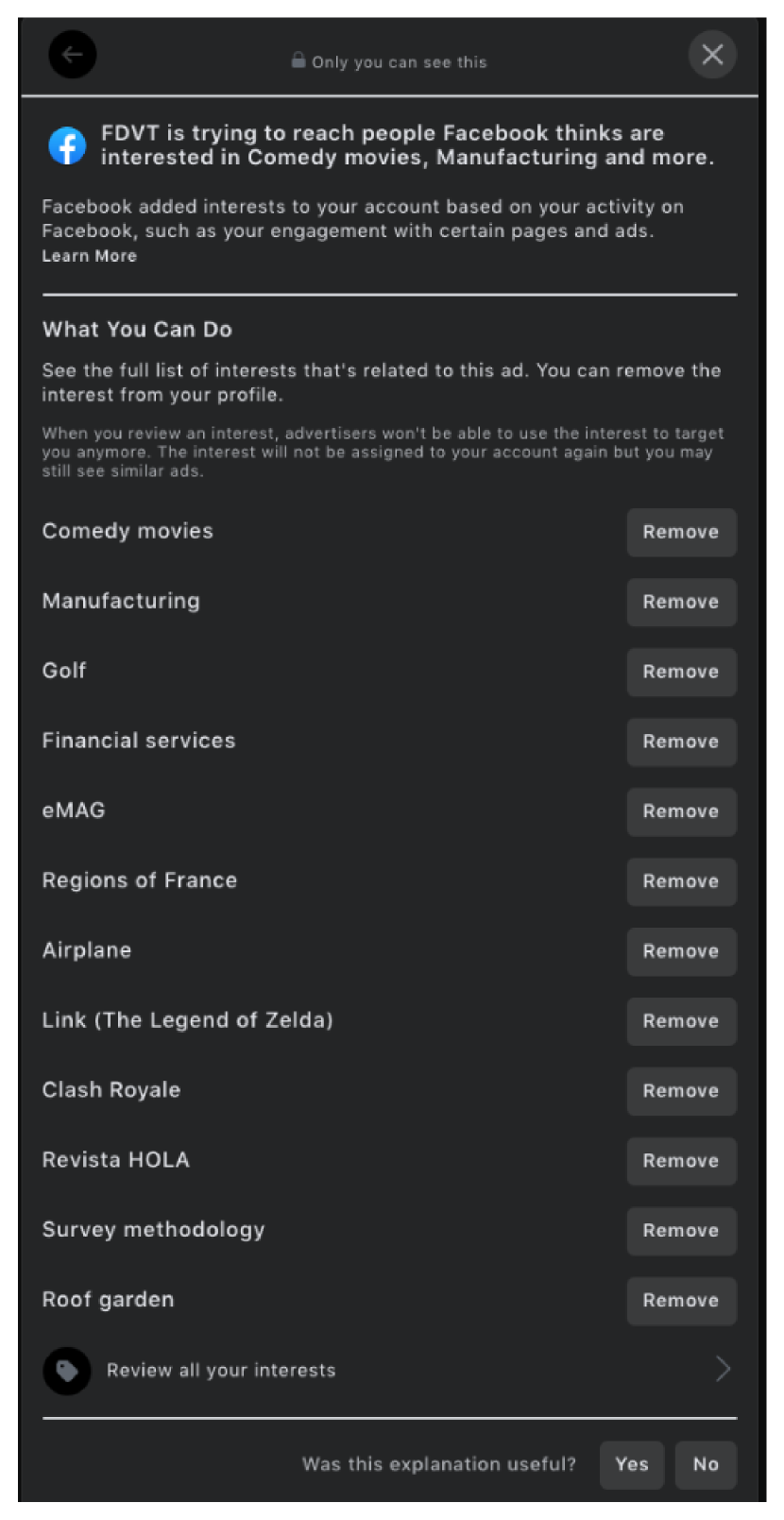
Task: Click the lock privacy icon
Action: [x=298, y=60]
